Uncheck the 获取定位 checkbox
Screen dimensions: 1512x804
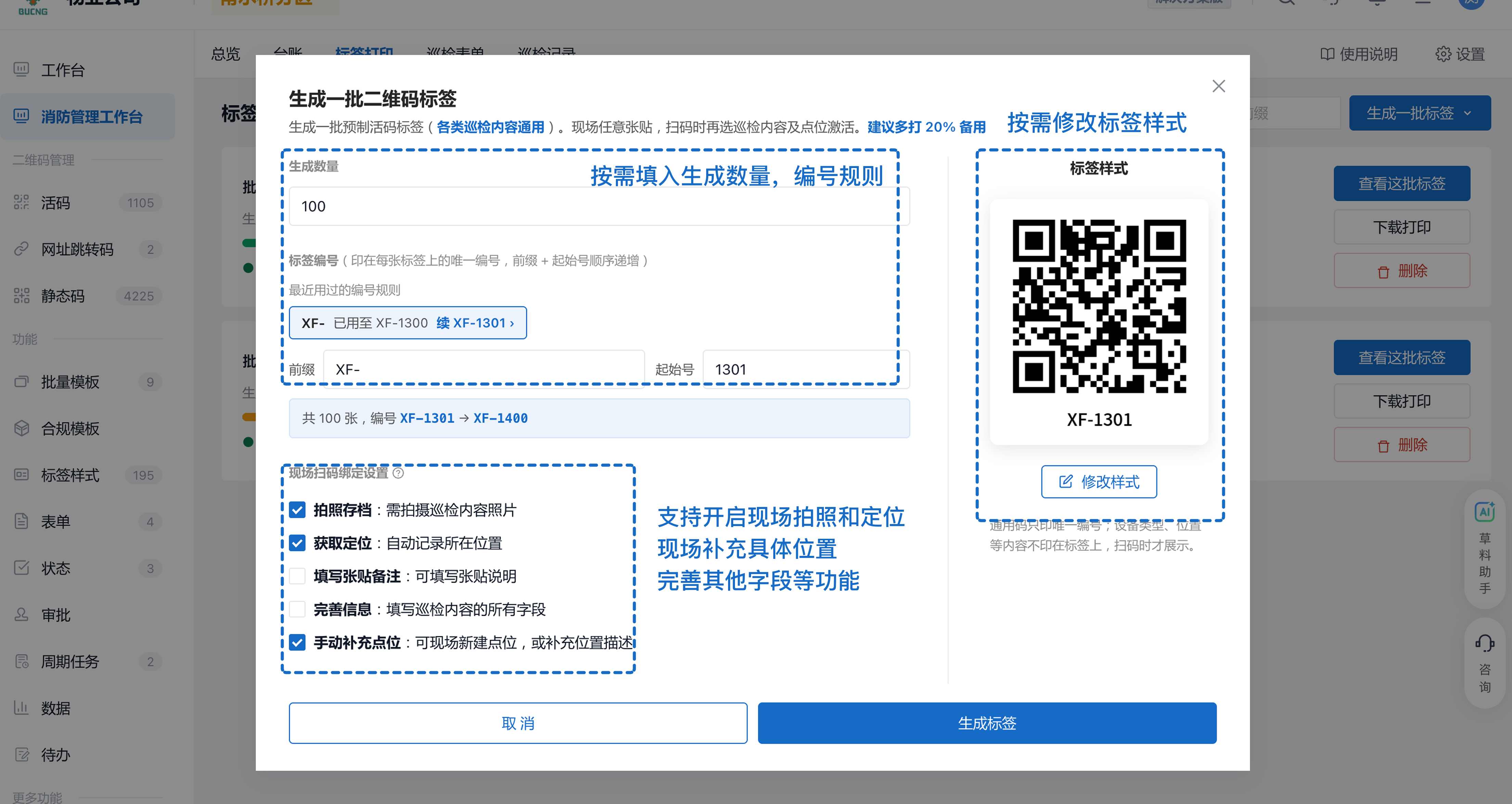[x=298, y=543]
